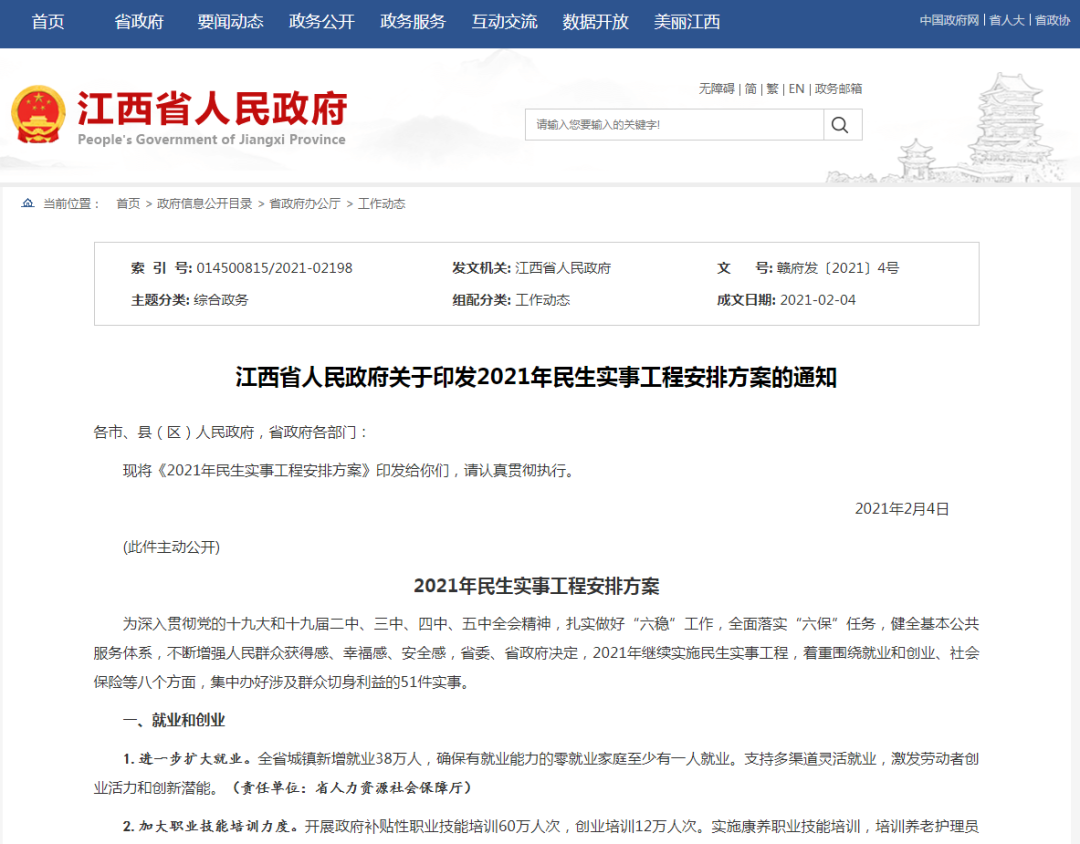The height and width of the screenshot is (844, 1080).
Task: Open the 数据开放 navigation menu item
Action: [596, 22]
